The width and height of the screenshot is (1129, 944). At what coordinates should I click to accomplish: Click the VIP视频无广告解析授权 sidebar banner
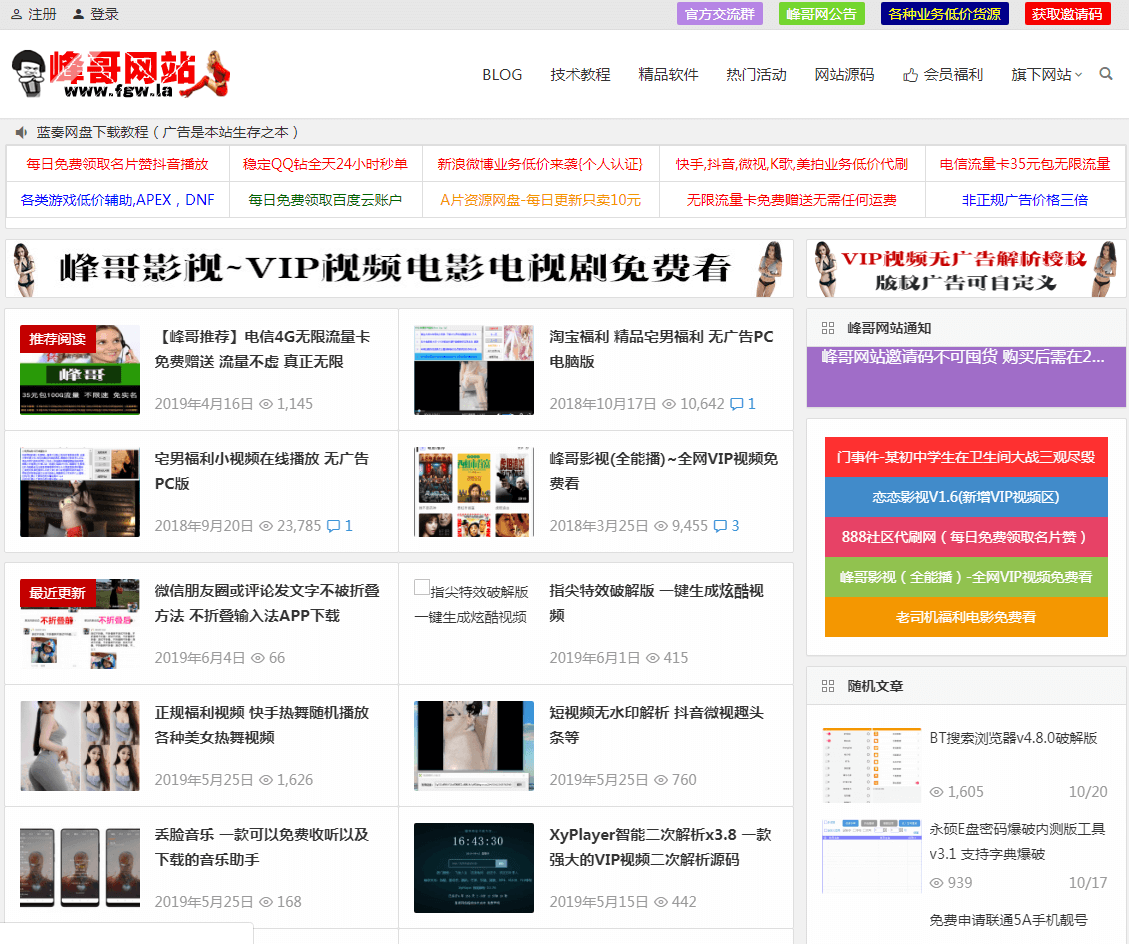[x=965, y=268]
